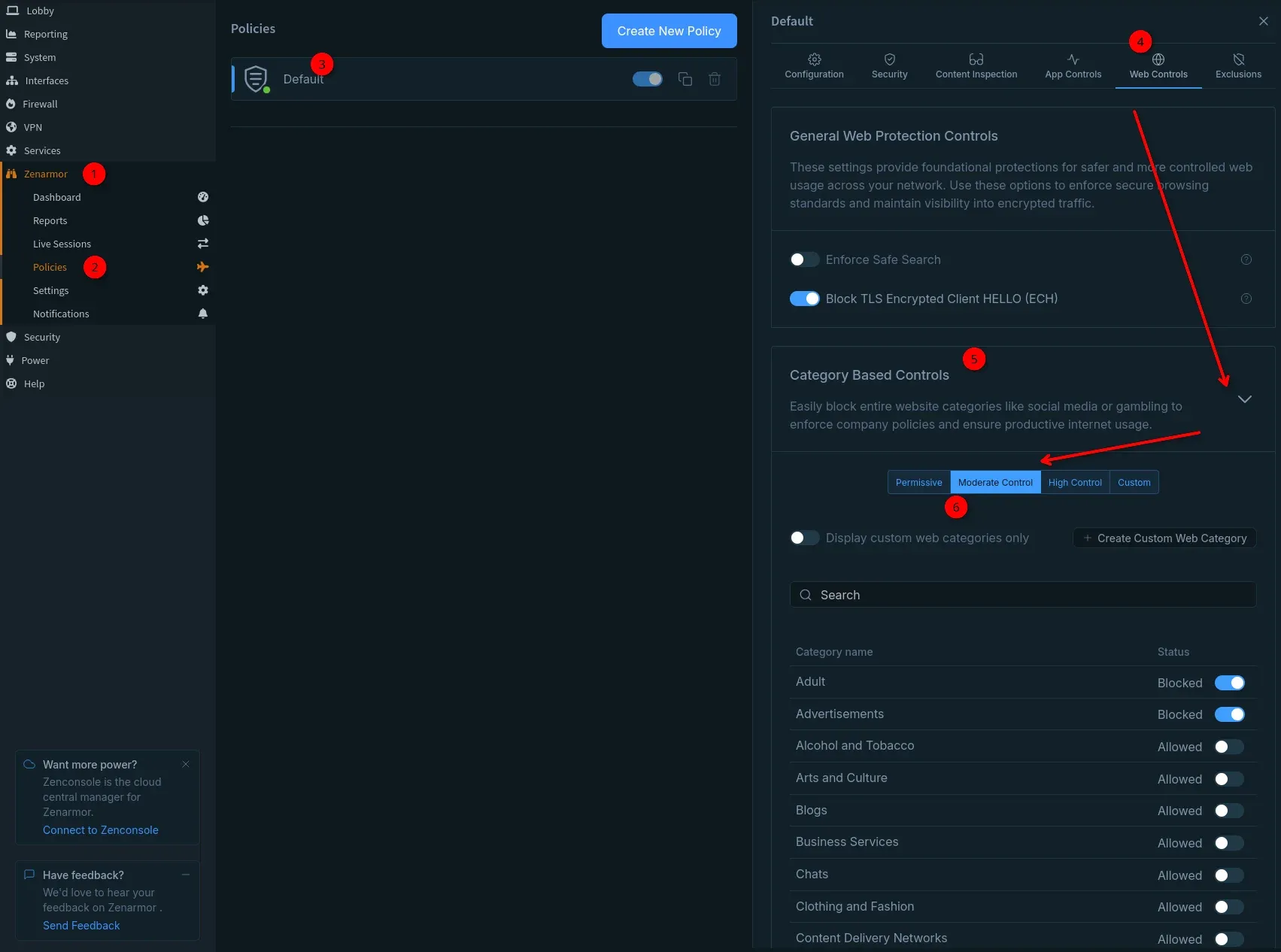Switch to the Configuration tab
Screen dimensions: 1281x952
[x=814, y=66]
